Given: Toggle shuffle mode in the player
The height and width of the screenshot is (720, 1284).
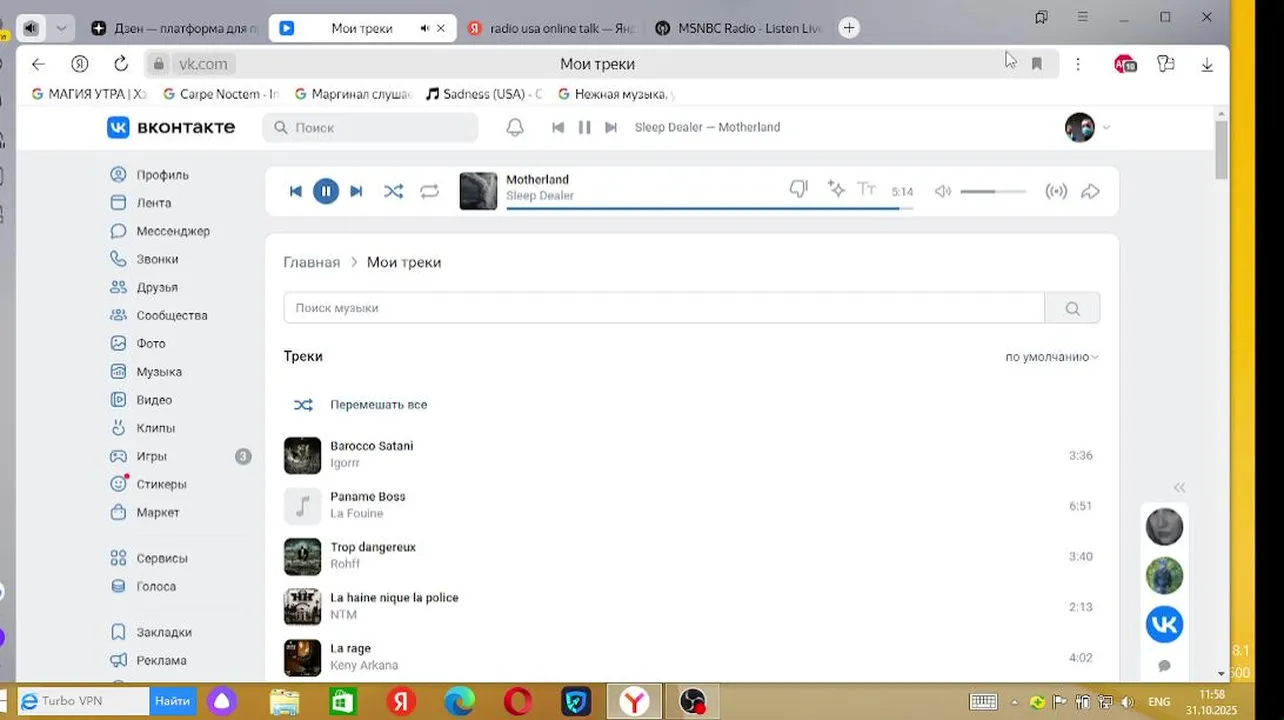Looking at the screenshot, I should 393,191.
